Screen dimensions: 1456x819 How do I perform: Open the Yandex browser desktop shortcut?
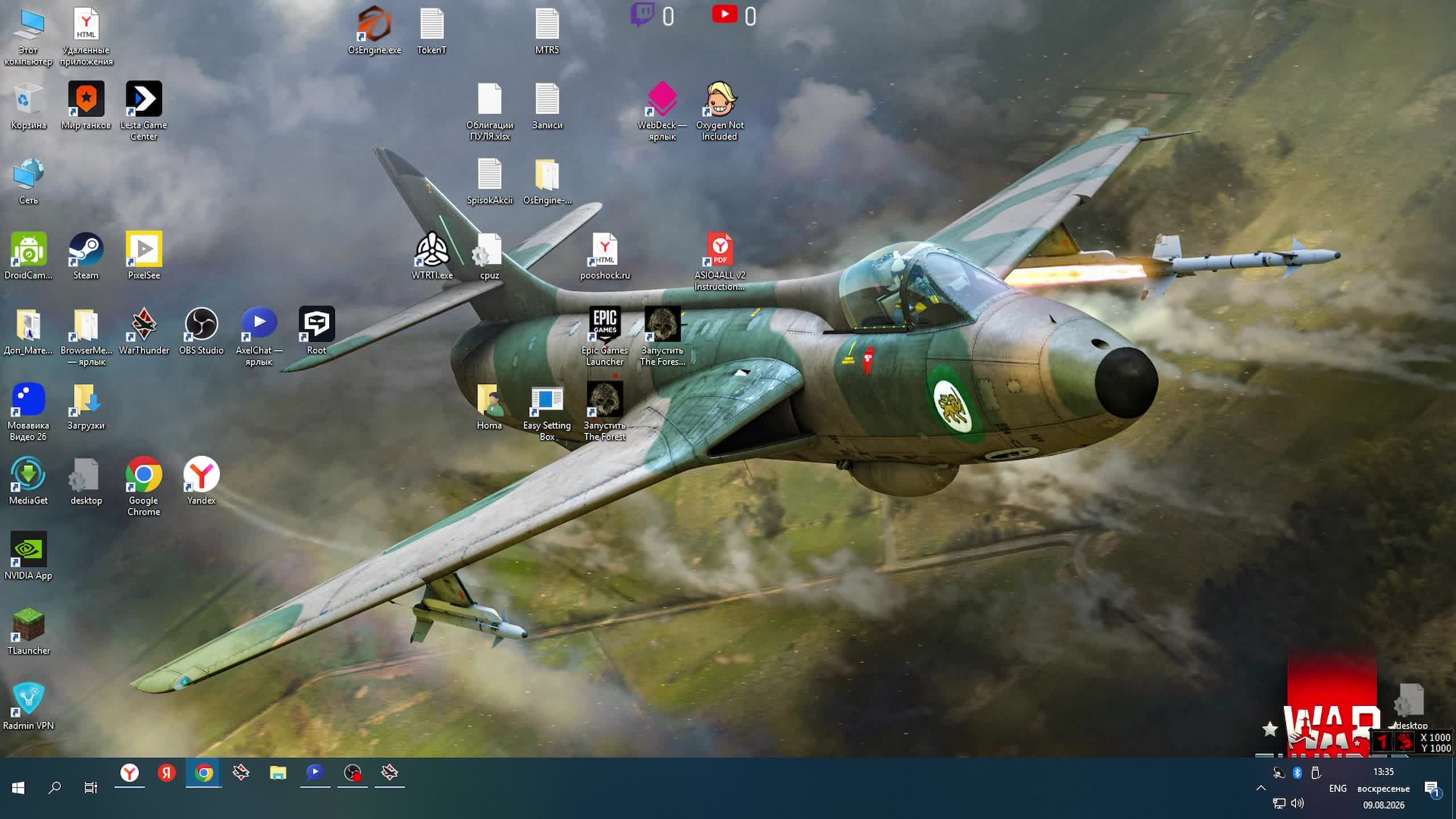point(201,481)
